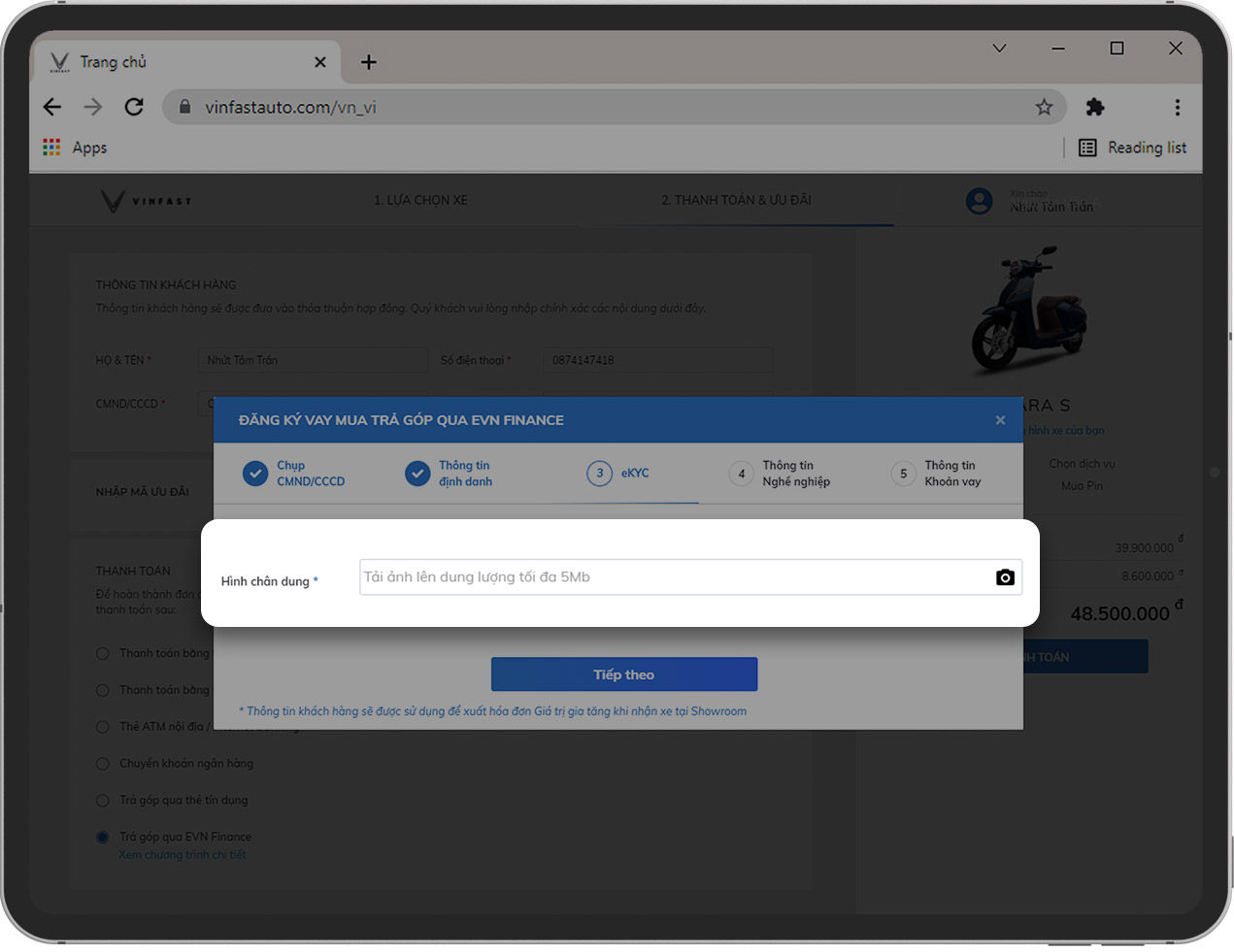This screenshot has height=952, width=1234.
Task: Select step Thông tin định danh
Action: [450, 474]
